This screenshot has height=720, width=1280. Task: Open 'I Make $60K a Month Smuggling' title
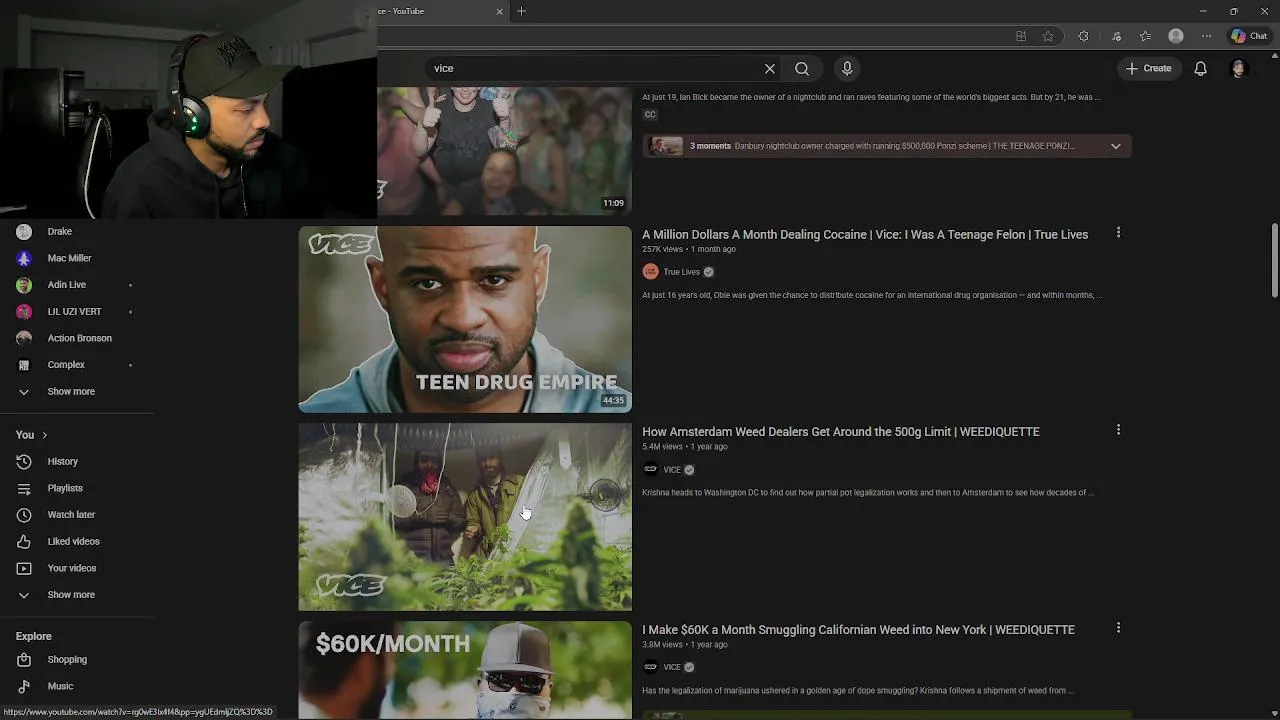coord(858,629)
